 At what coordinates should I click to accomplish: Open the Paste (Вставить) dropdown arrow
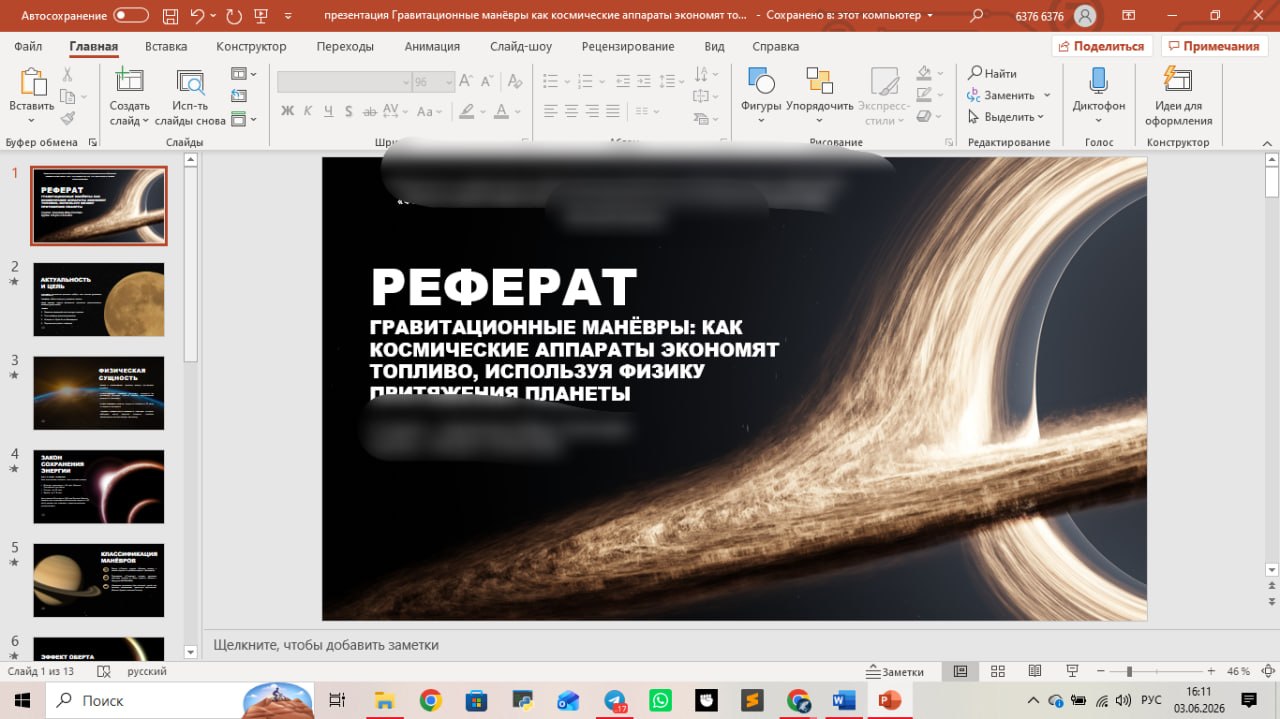(32, 120)
